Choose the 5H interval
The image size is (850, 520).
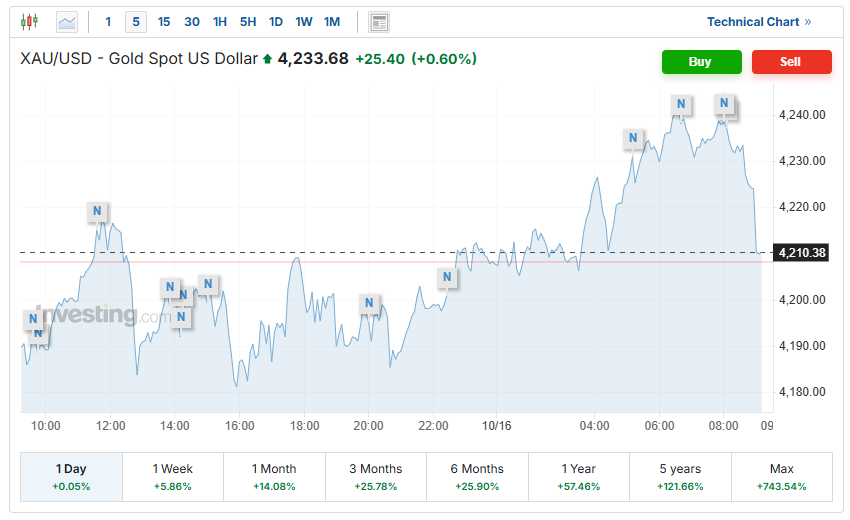tap(248, 21)
